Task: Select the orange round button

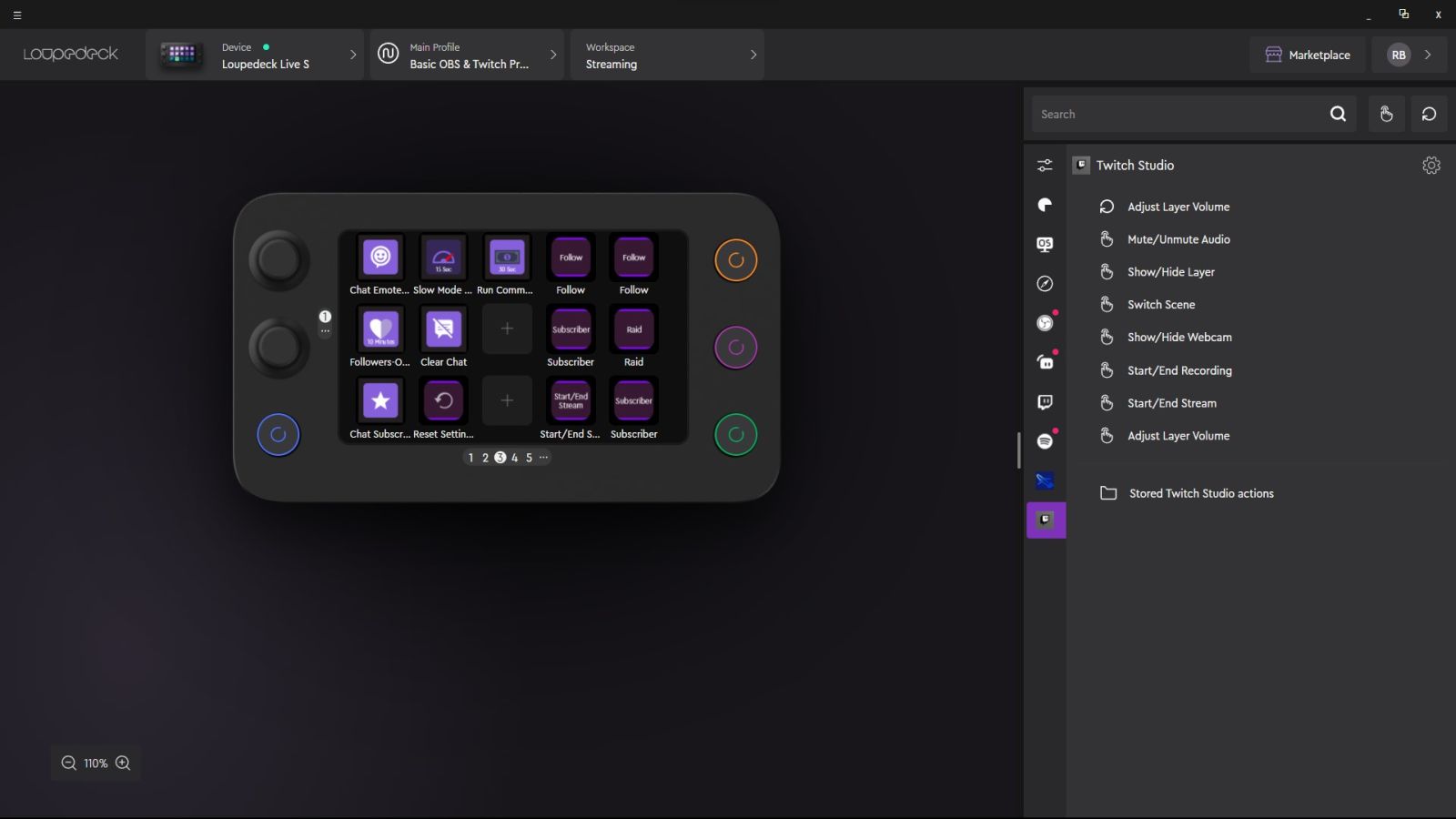Action: click(x=736, y=260)
